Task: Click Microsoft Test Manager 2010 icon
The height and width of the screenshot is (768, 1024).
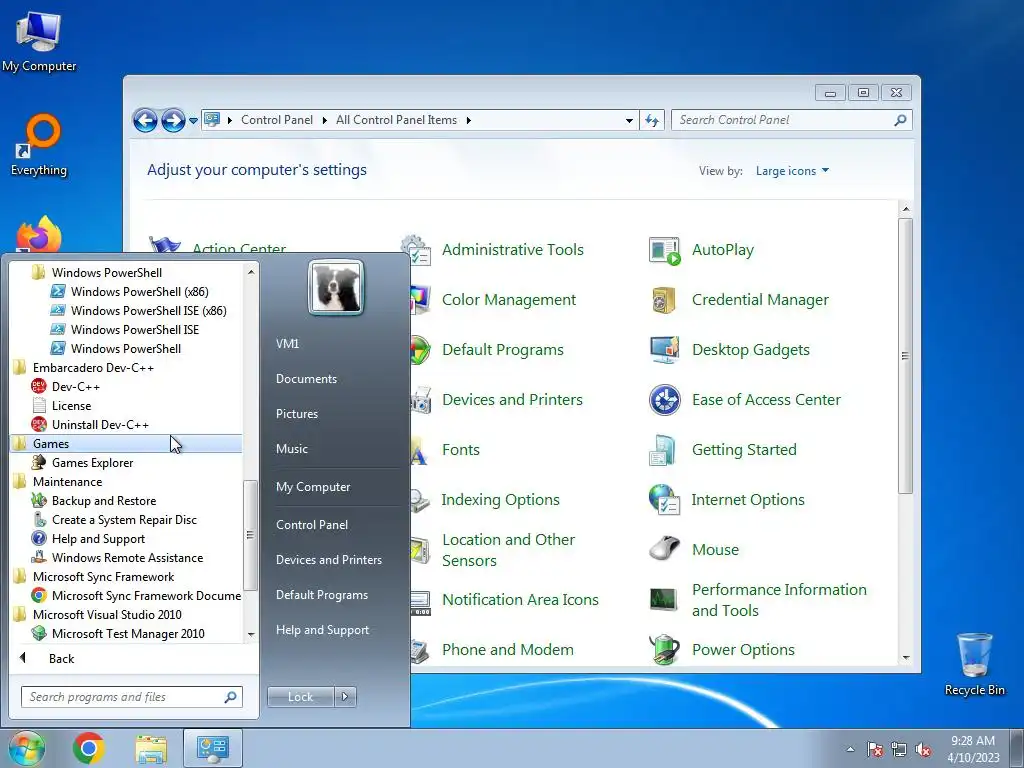Action: tap(39, 633)
